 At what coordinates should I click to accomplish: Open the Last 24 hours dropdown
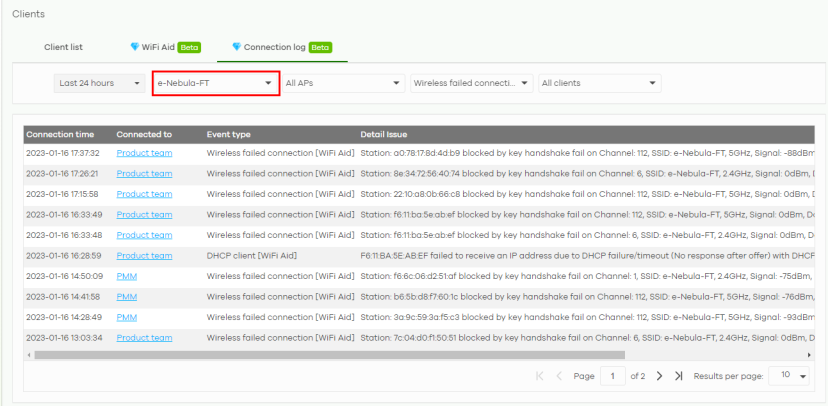pyautogui.click(x=99, y=83)
